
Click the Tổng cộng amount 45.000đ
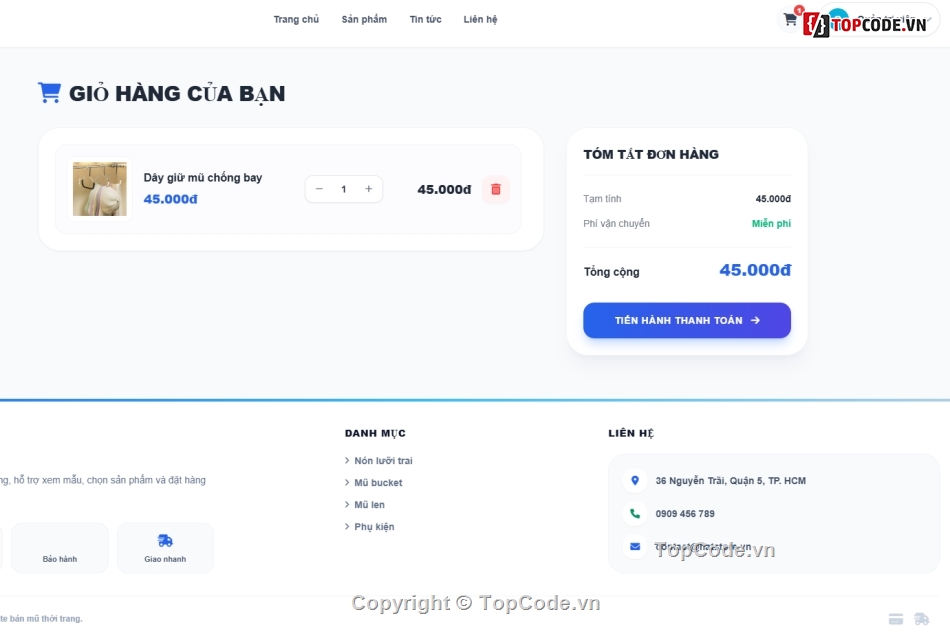tap(755, 270)
